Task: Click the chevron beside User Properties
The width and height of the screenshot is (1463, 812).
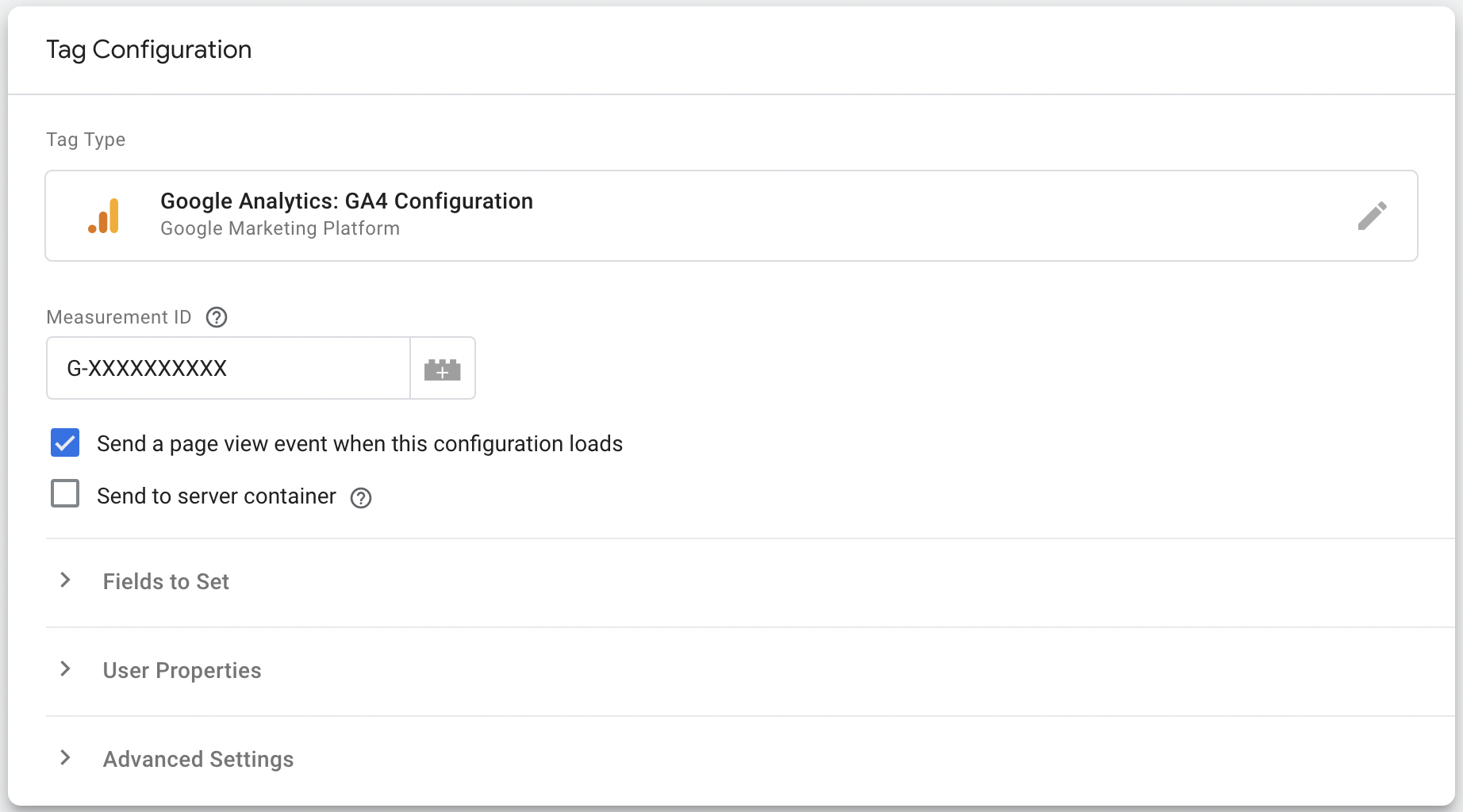Action: click(x=65, y=669)
